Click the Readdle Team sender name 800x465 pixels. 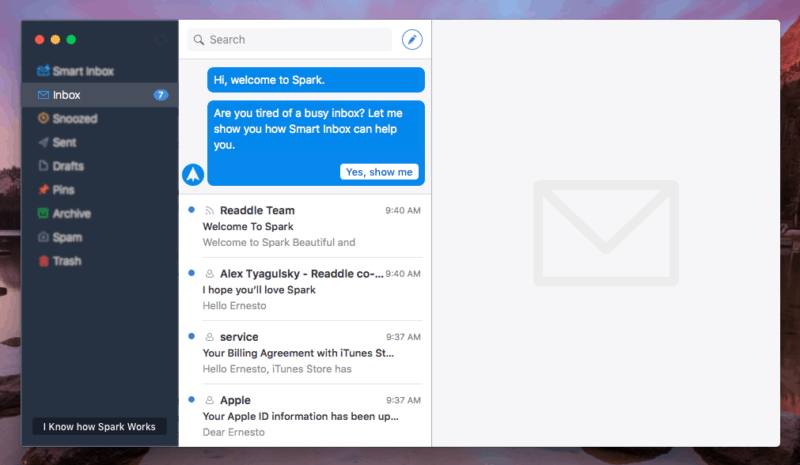tap(257, 210)
